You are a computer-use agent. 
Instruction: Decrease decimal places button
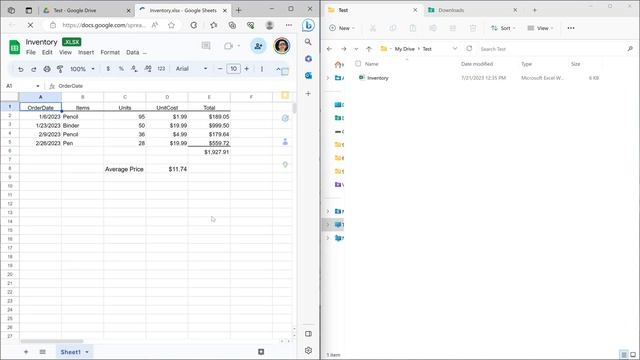(x=134, y=69)
